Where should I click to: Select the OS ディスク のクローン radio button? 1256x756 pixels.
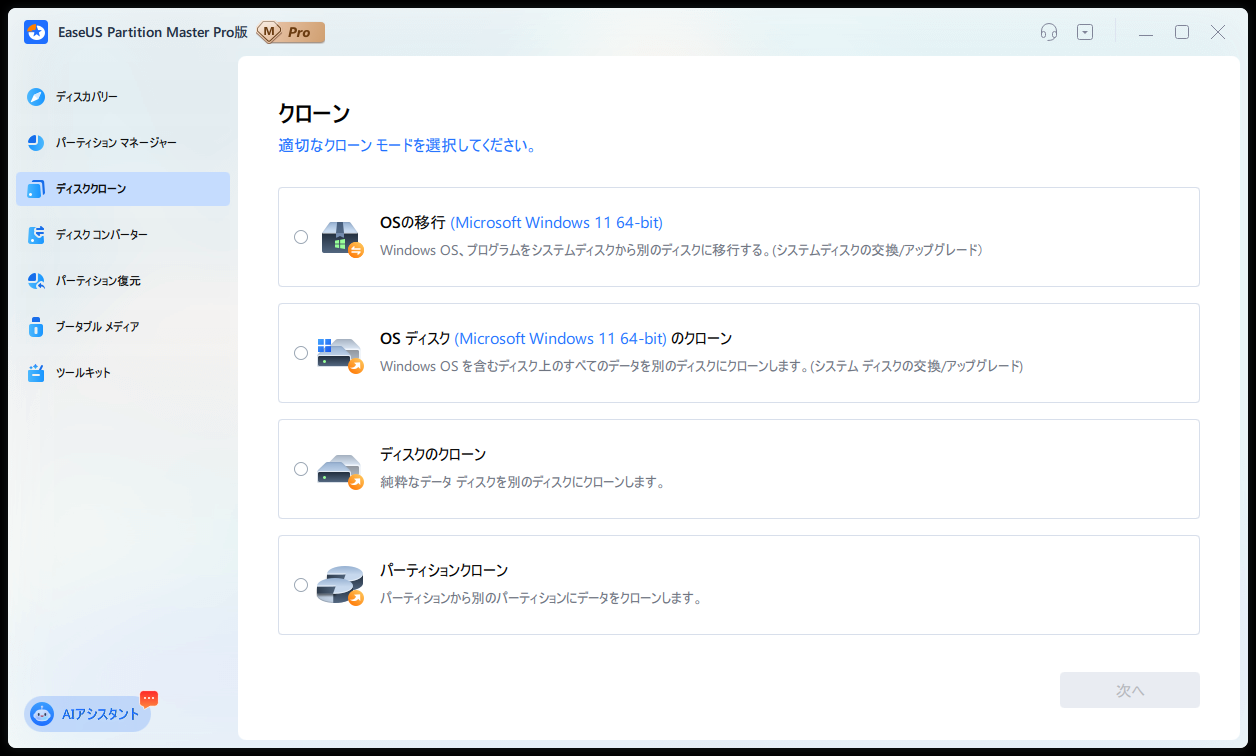coord(301,353)
